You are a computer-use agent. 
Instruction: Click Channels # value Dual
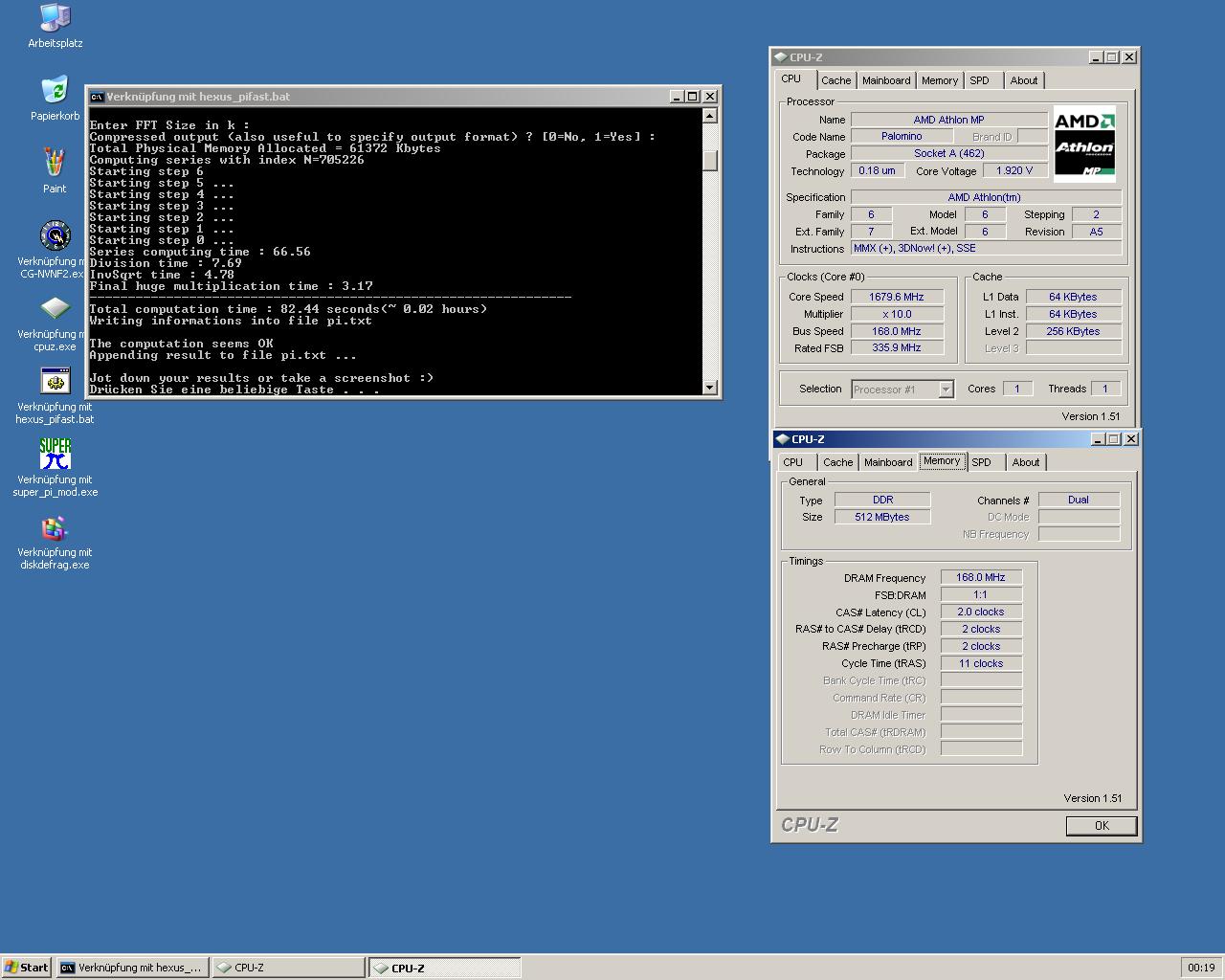[1079, 501]
